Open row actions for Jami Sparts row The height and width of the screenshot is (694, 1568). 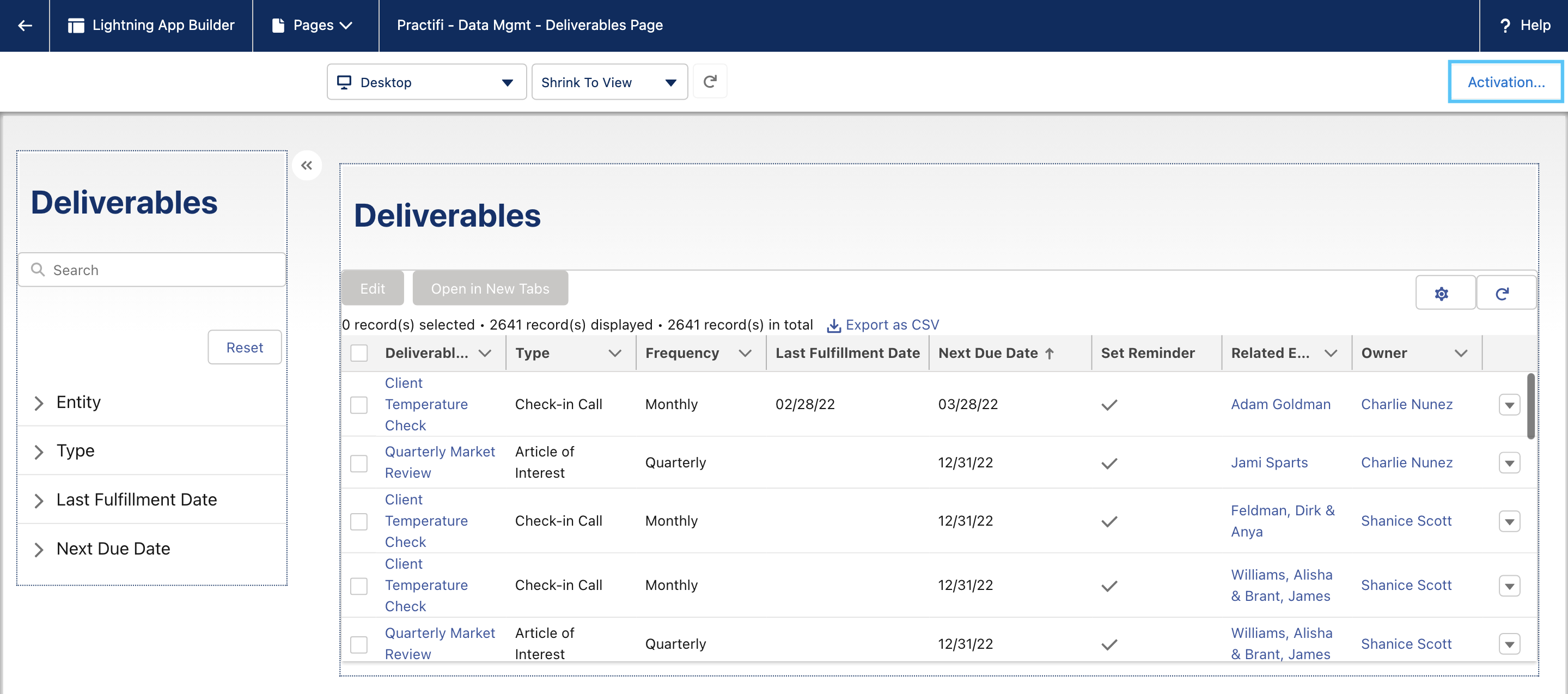1509,463
